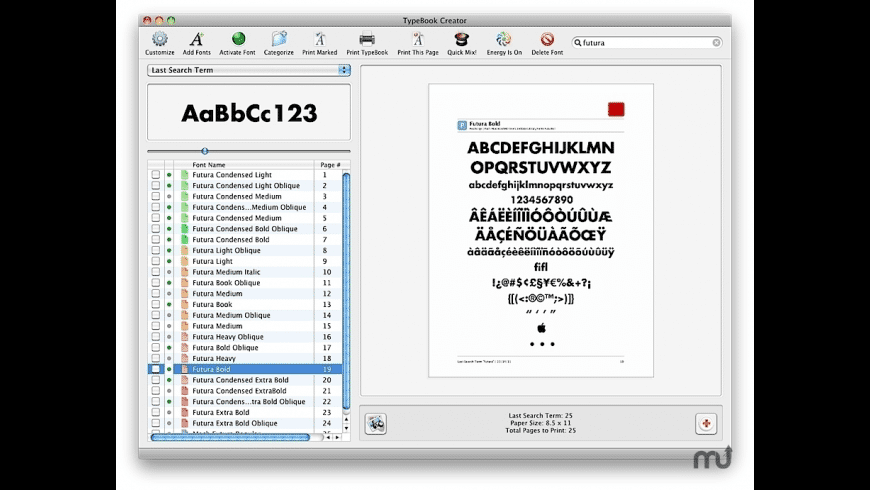
Task: Launch Quick Mix! hat icon
Action: [461, 40]
